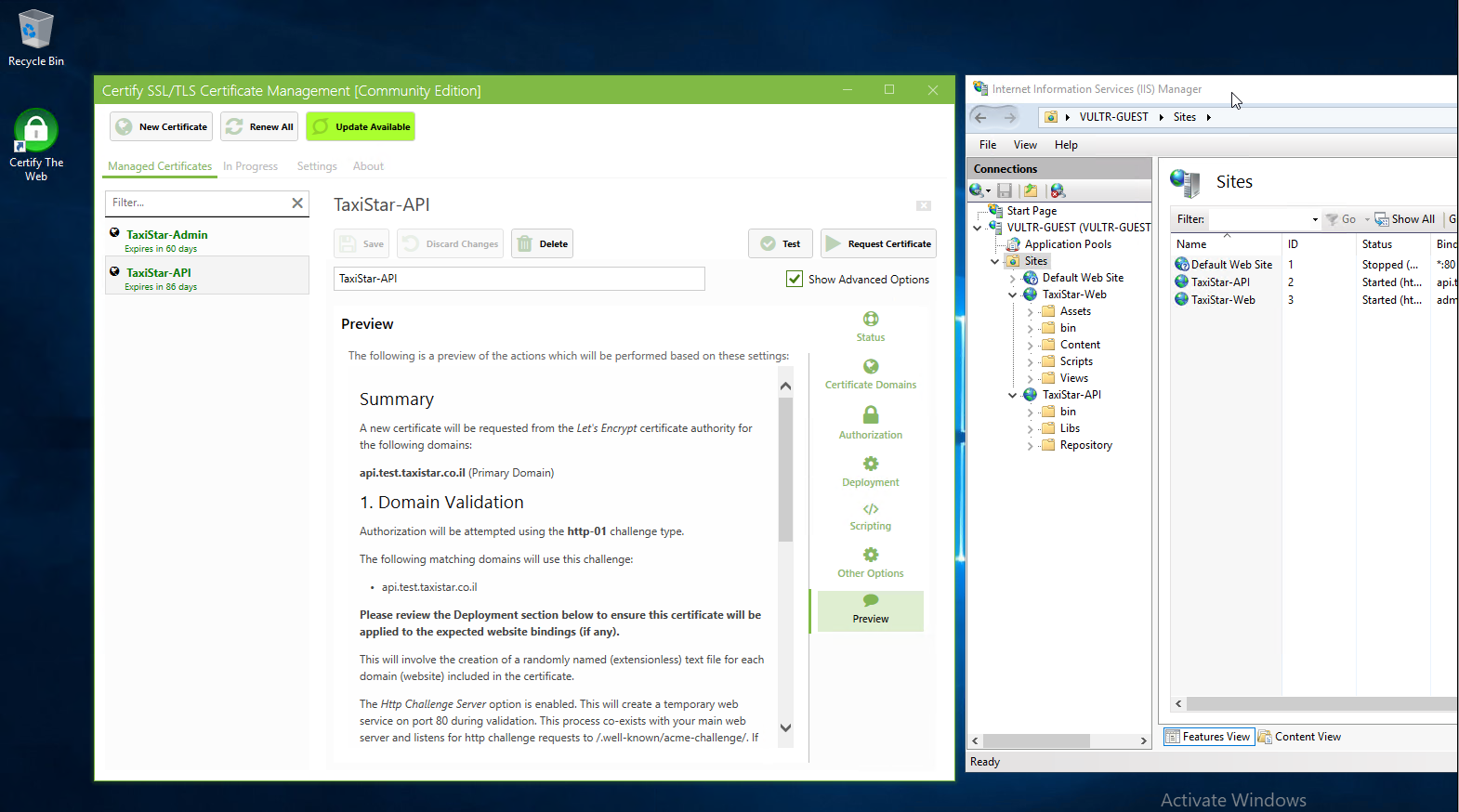Click Connections toolbar connect globe icon

[978, 190]
